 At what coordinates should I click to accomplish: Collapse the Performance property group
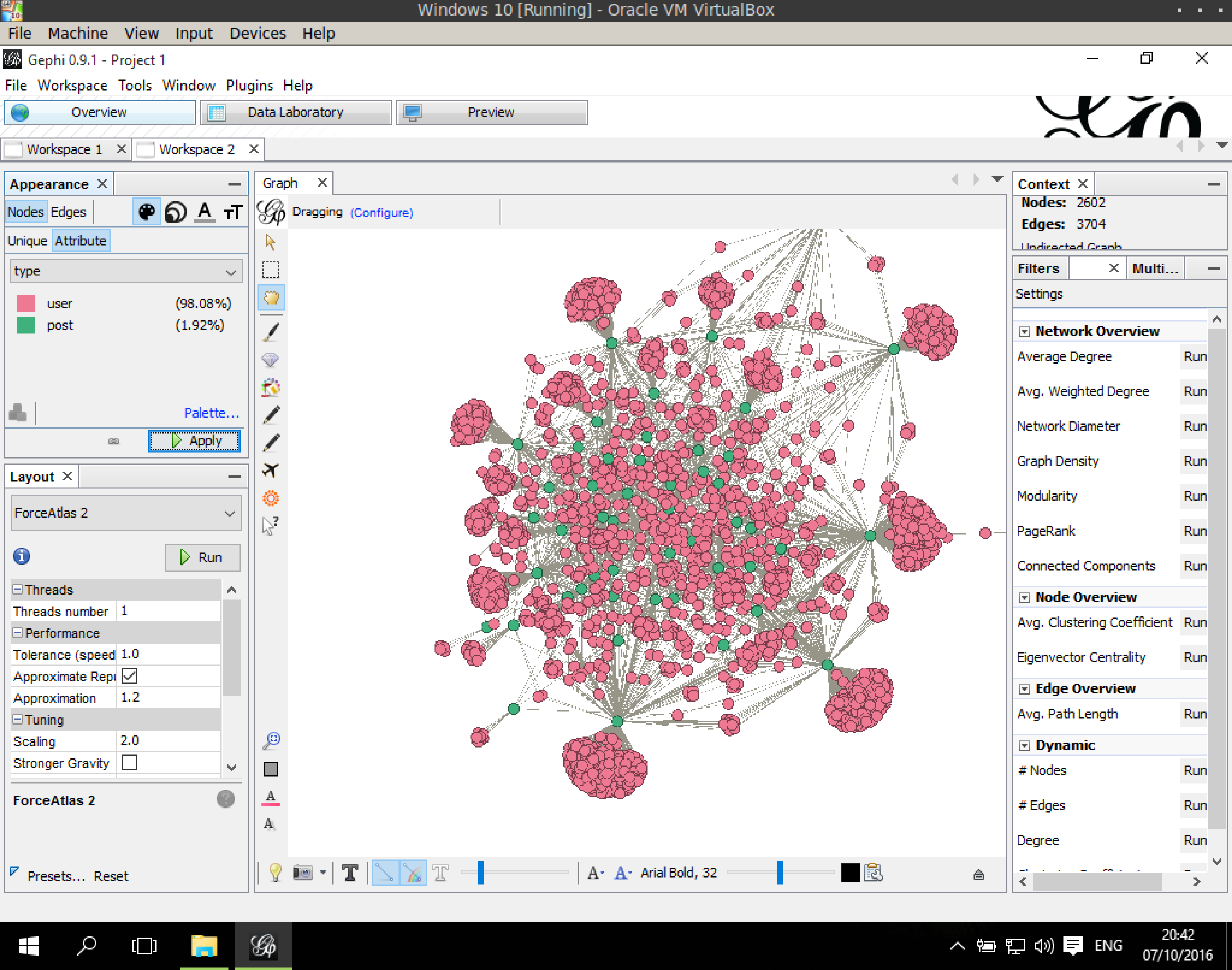pyautogui.click(x=18, y=633)
